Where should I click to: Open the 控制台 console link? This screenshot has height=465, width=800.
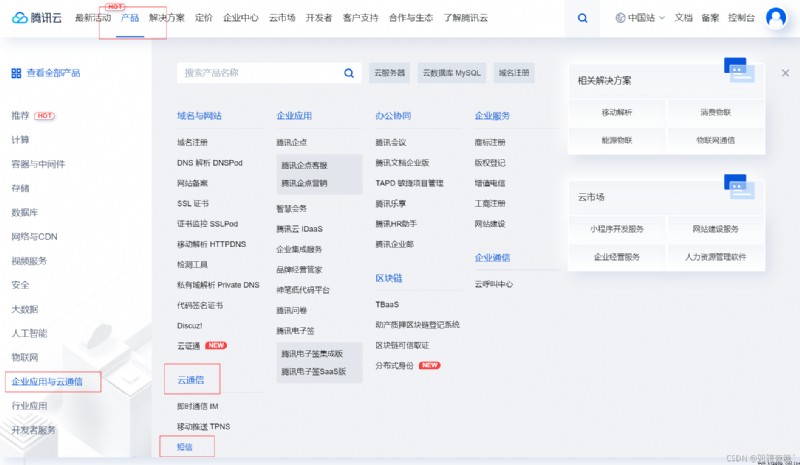(x=741, y=18)
